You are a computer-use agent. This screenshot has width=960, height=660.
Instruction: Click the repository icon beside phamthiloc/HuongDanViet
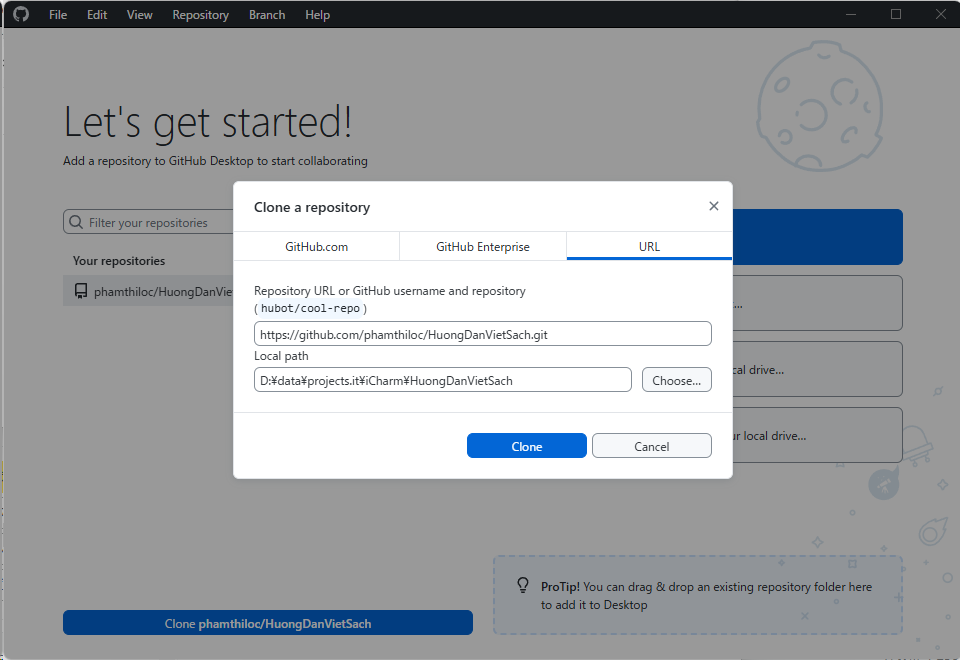coord(81,291)
